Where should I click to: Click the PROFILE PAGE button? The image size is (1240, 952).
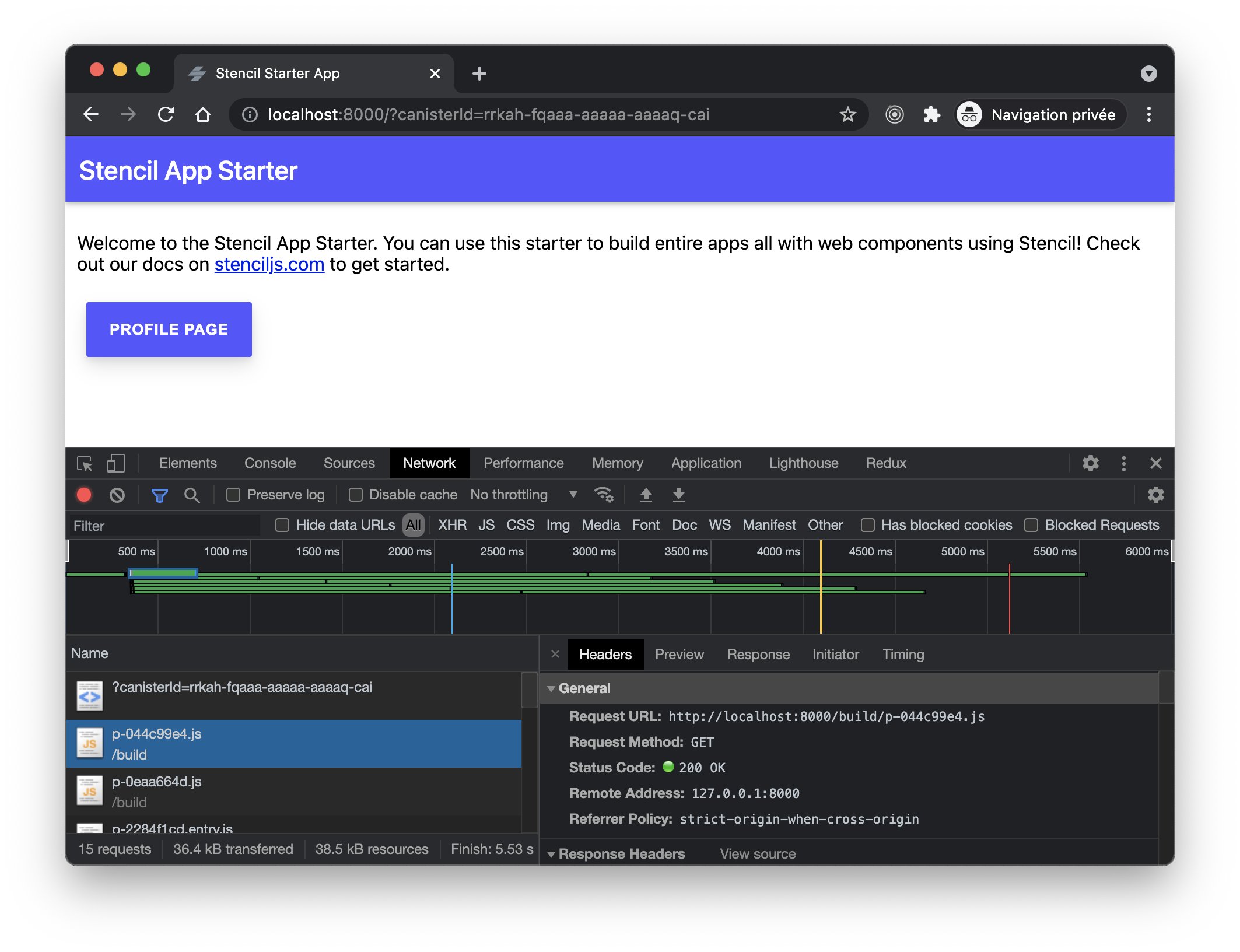click(x=169, y=330)
